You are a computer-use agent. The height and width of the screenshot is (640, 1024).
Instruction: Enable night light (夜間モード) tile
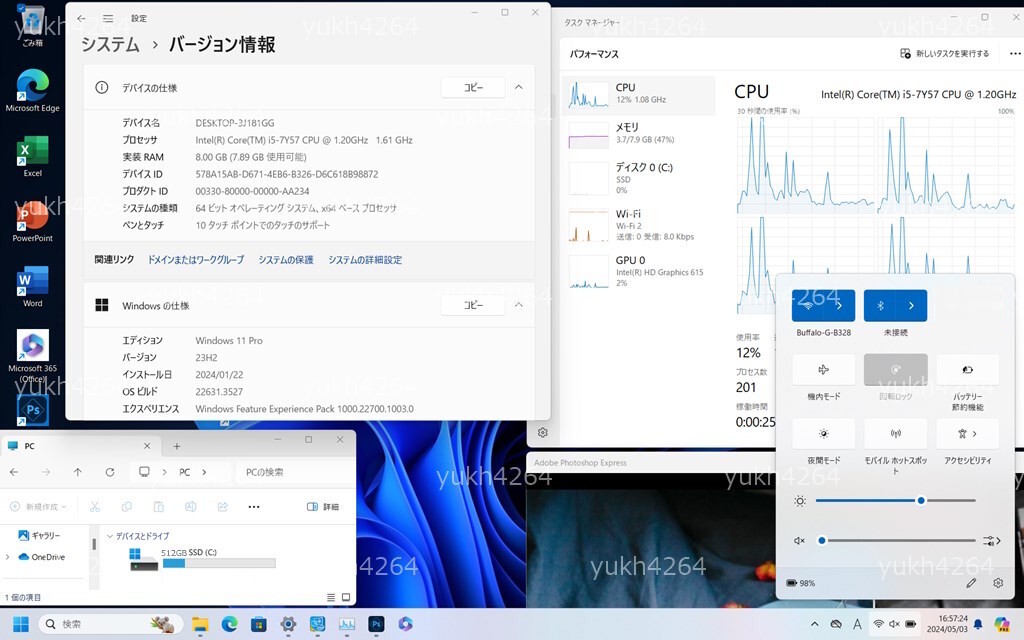(823, 434)
